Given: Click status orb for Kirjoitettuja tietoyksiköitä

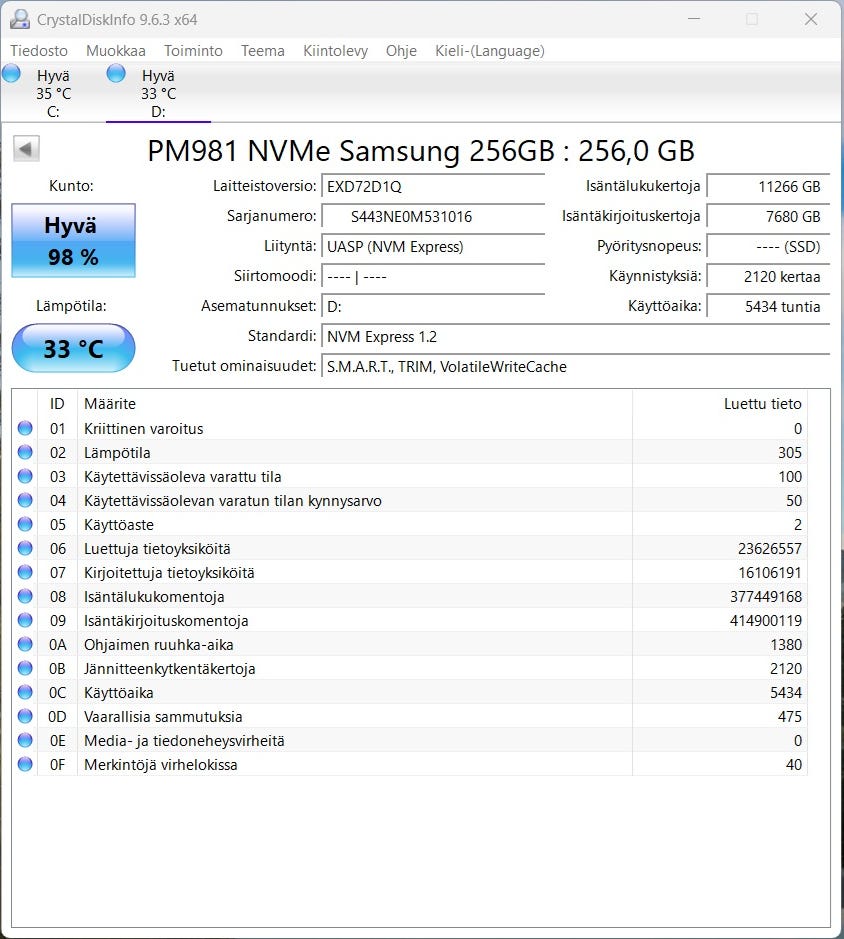Looking at the screenshot, I should pos(25,572).
